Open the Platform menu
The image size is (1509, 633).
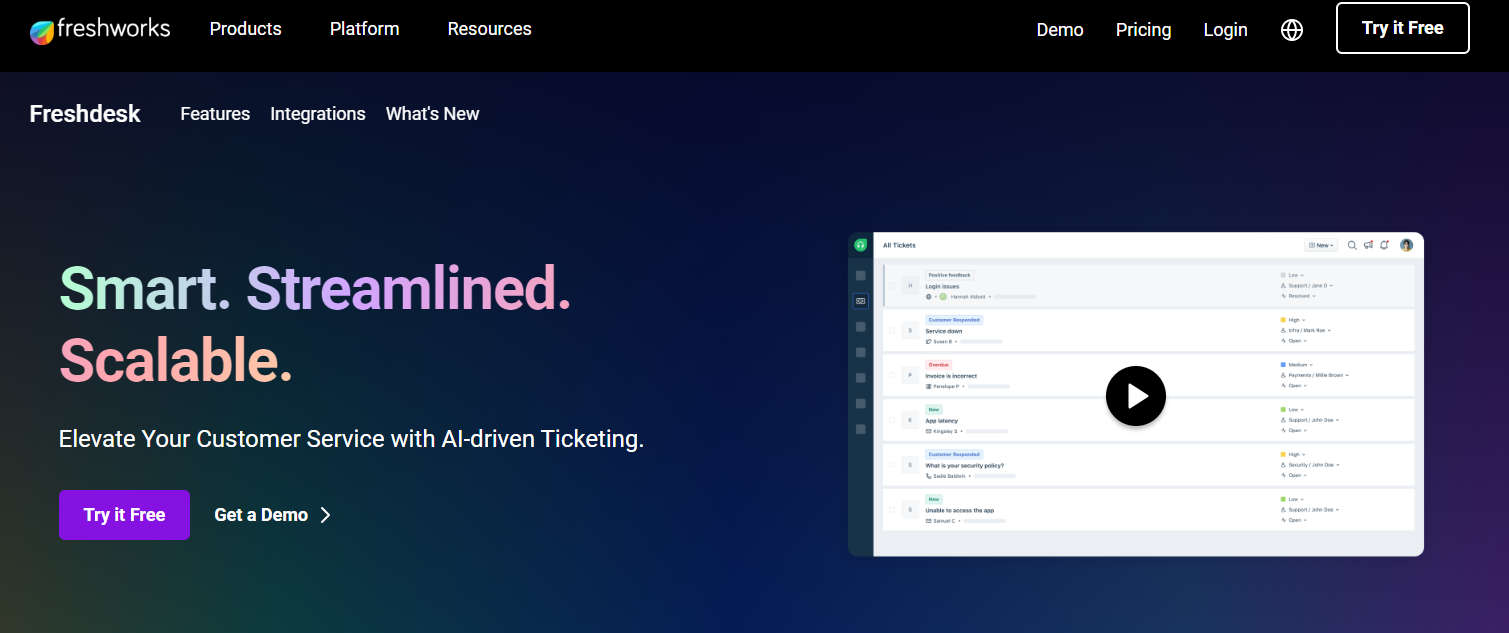click(x=365, y=29)
